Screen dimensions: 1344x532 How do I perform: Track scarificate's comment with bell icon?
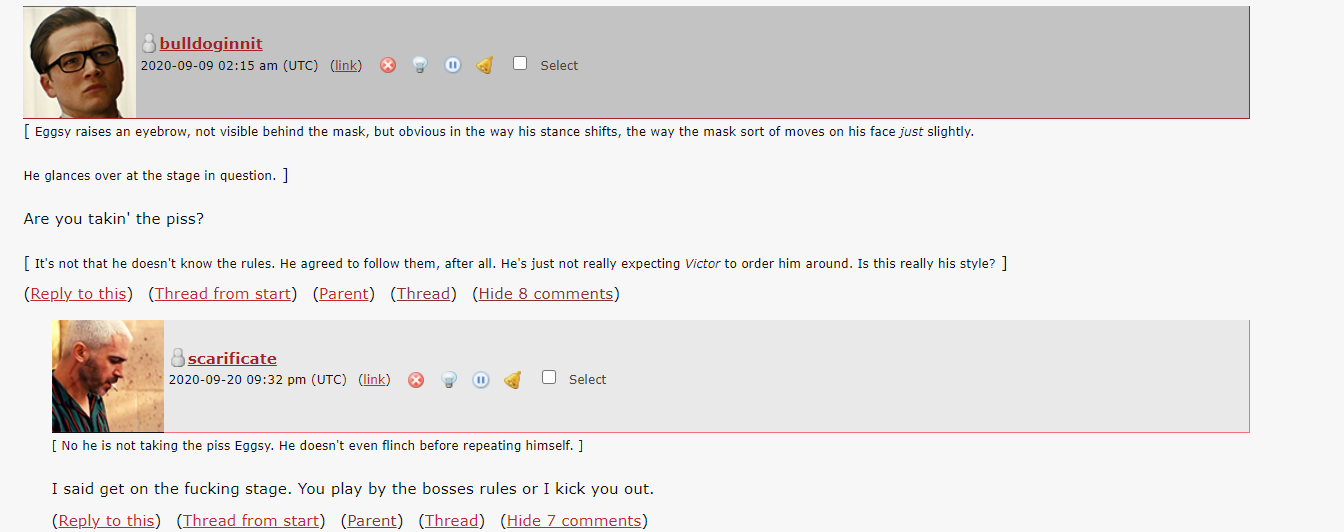point(512,380)
